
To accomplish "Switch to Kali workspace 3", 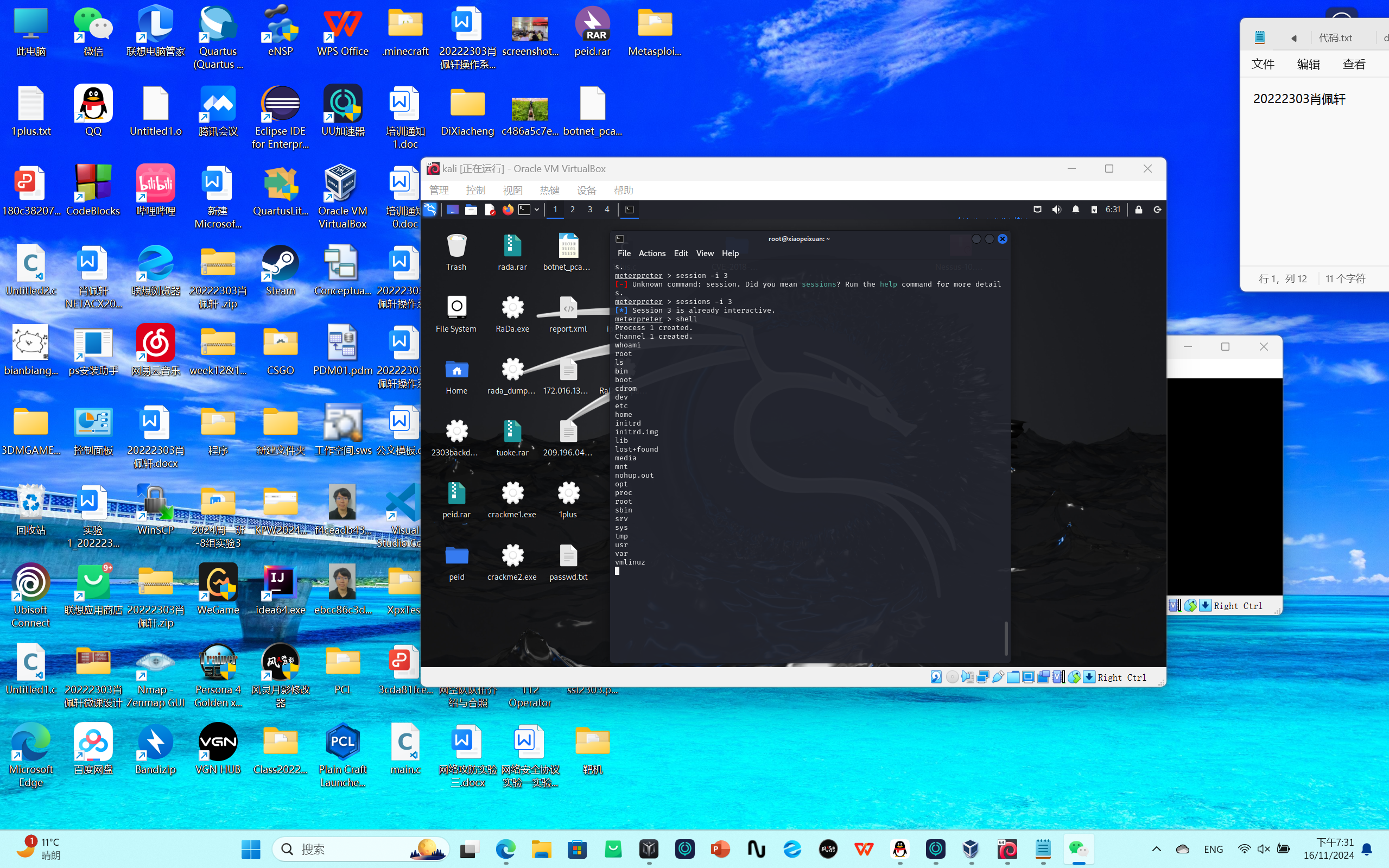I will coord(589,210).
